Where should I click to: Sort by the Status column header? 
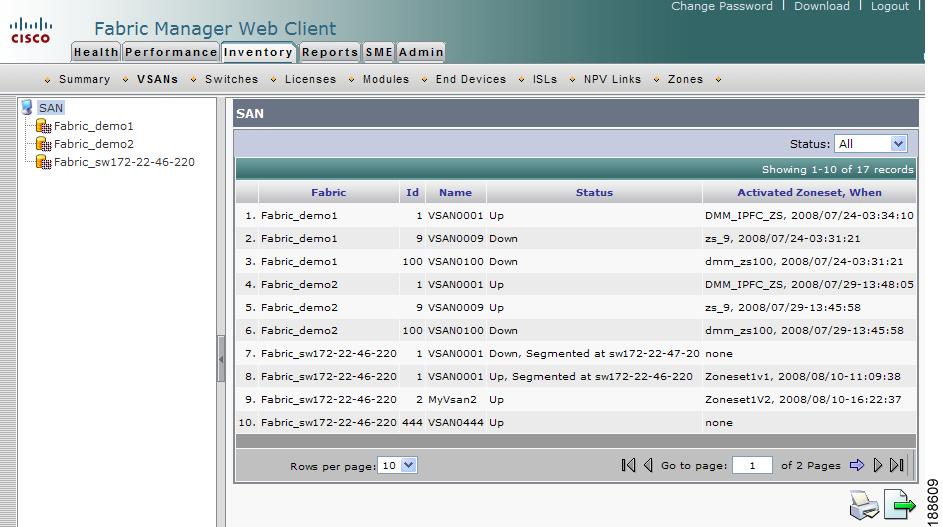[x=594, y=193]
